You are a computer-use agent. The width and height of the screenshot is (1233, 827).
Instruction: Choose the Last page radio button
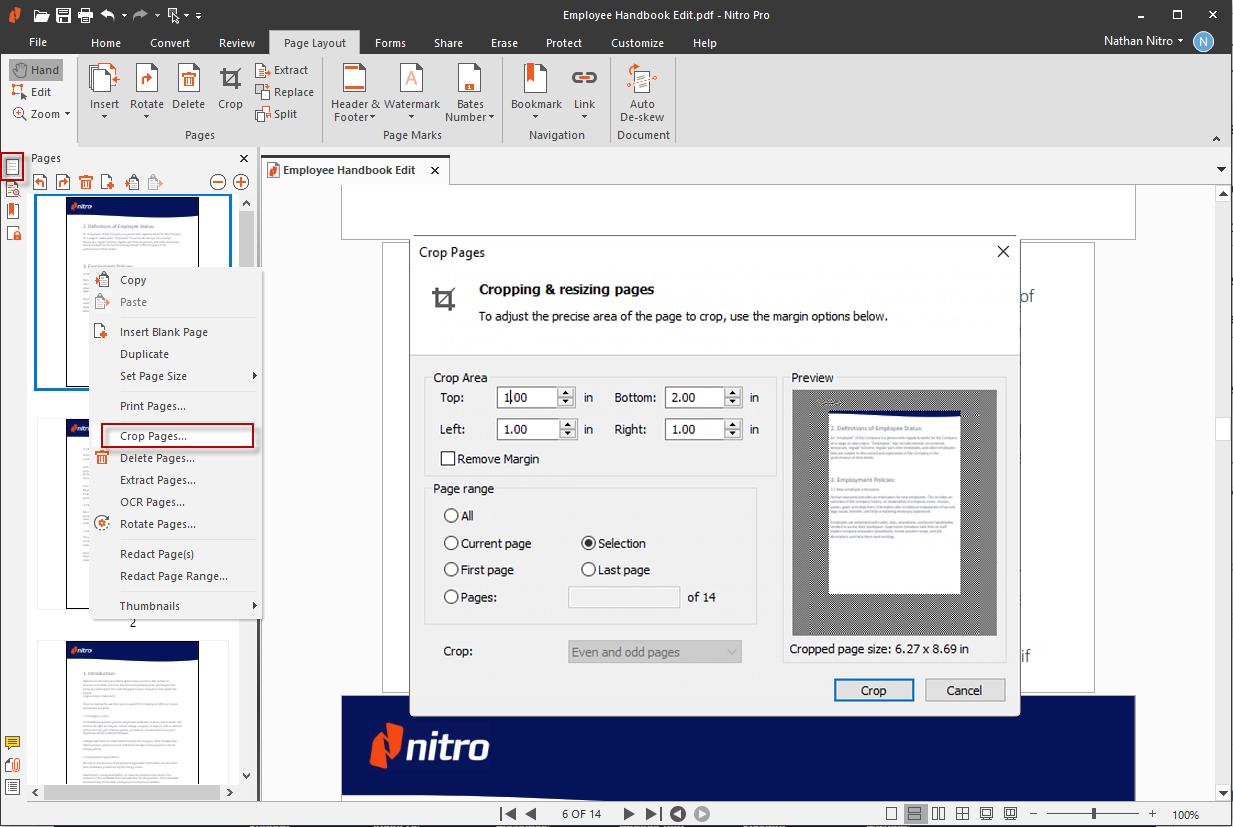[x=588, y=569]
